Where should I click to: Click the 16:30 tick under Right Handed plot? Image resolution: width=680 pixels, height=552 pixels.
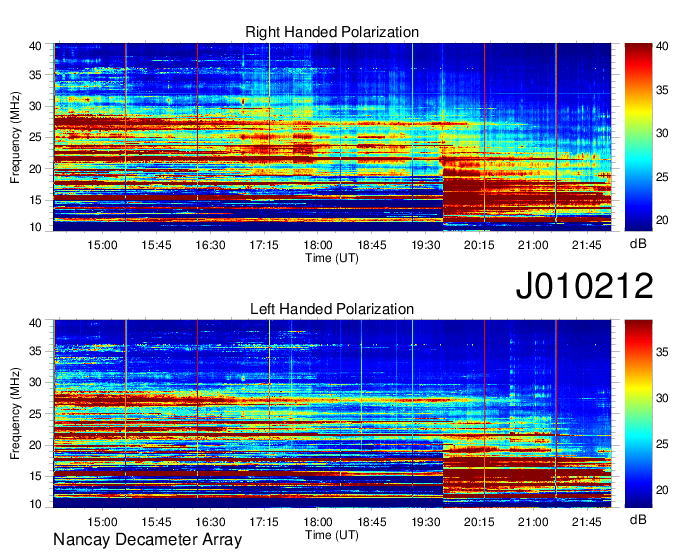[x=210, y=245]
